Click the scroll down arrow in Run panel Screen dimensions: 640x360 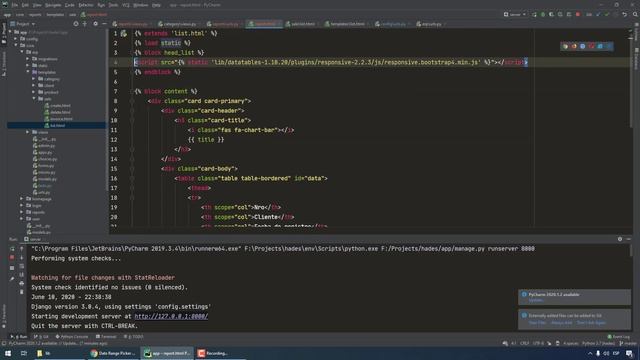pyautogui.click(x=22, y=258)
